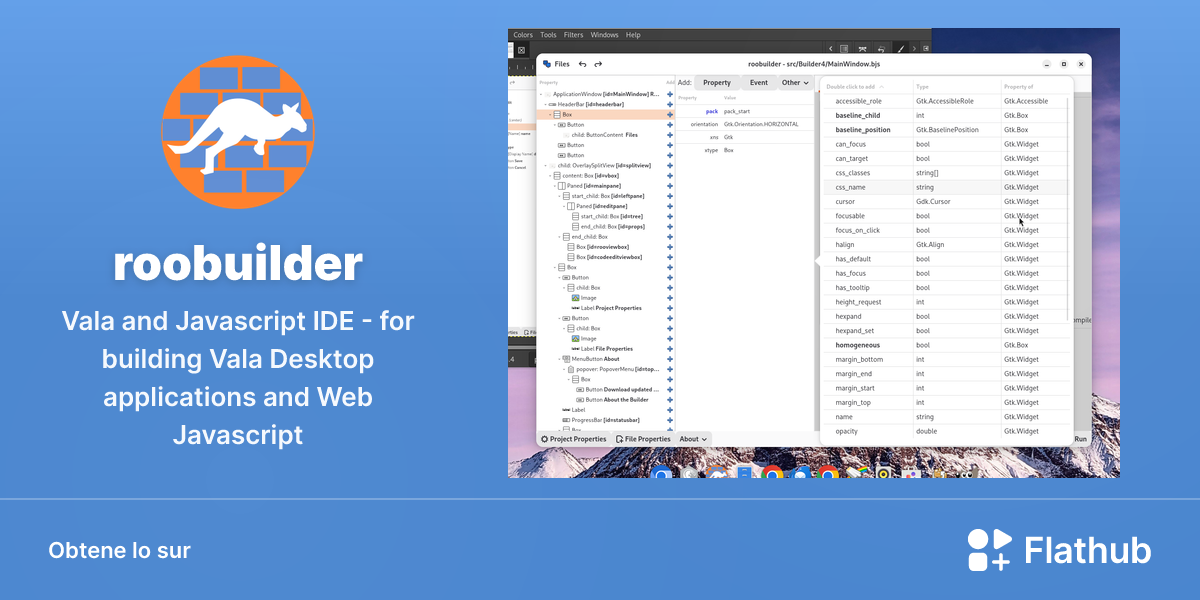Image resolution: width=1200 pixels, height=600 pixels.
Task: Select baseline_position in property list
Action: (863, 130)
